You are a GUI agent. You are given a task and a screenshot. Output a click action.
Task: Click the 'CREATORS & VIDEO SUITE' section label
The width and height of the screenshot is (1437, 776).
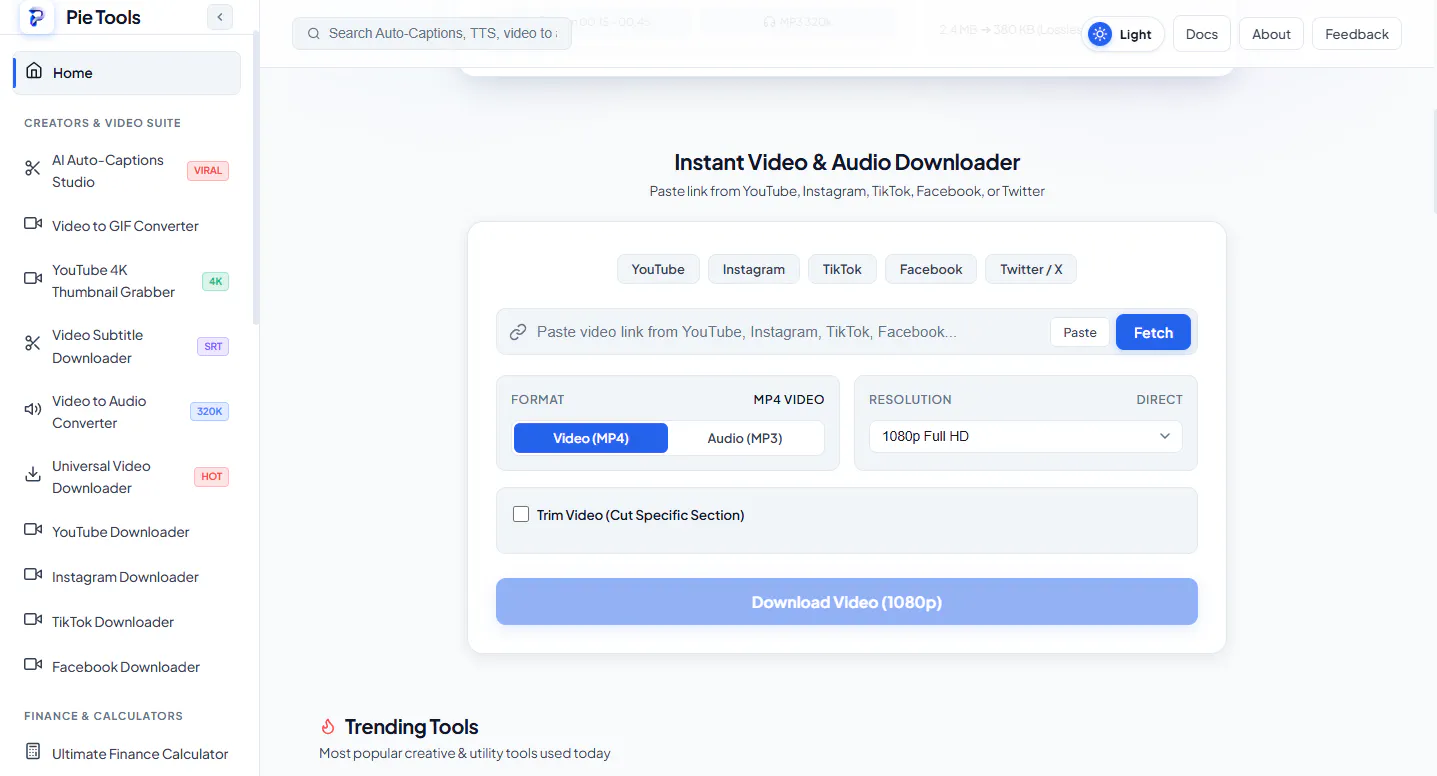103,123
